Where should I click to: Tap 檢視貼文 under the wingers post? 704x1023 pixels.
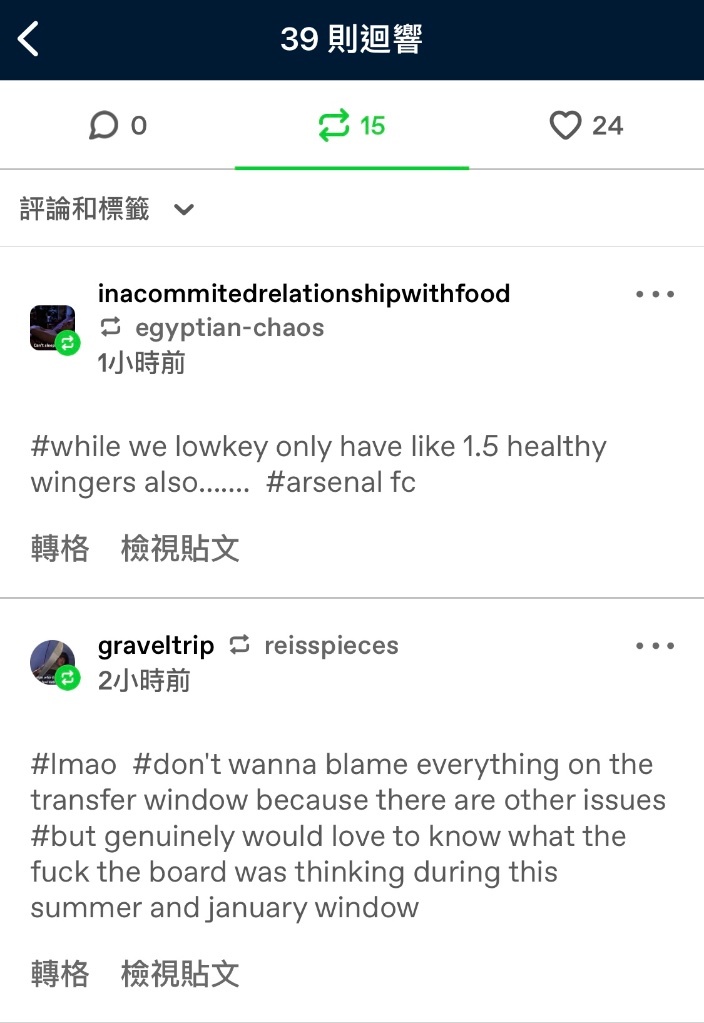pos(180,548)
